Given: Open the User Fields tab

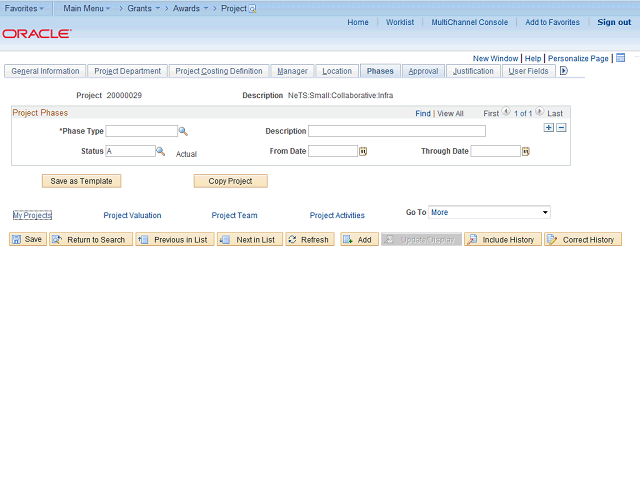Looking at the screenshot, I should click(528, 71).
